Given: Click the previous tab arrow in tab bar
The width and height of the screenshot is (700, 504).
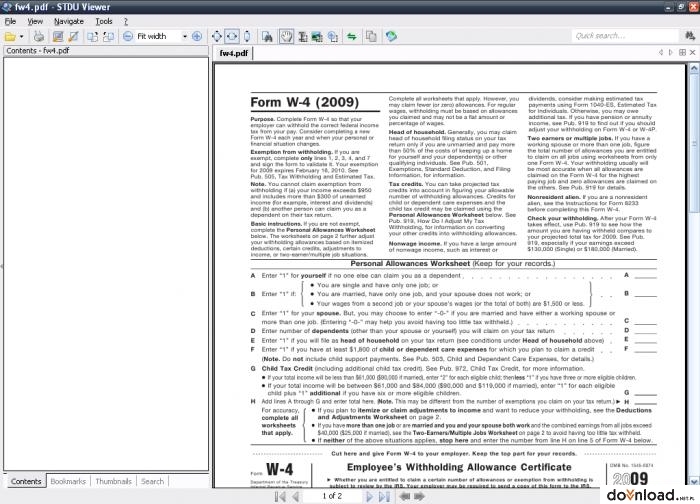Looking at the screenshot, I should (x=661, y=52).
